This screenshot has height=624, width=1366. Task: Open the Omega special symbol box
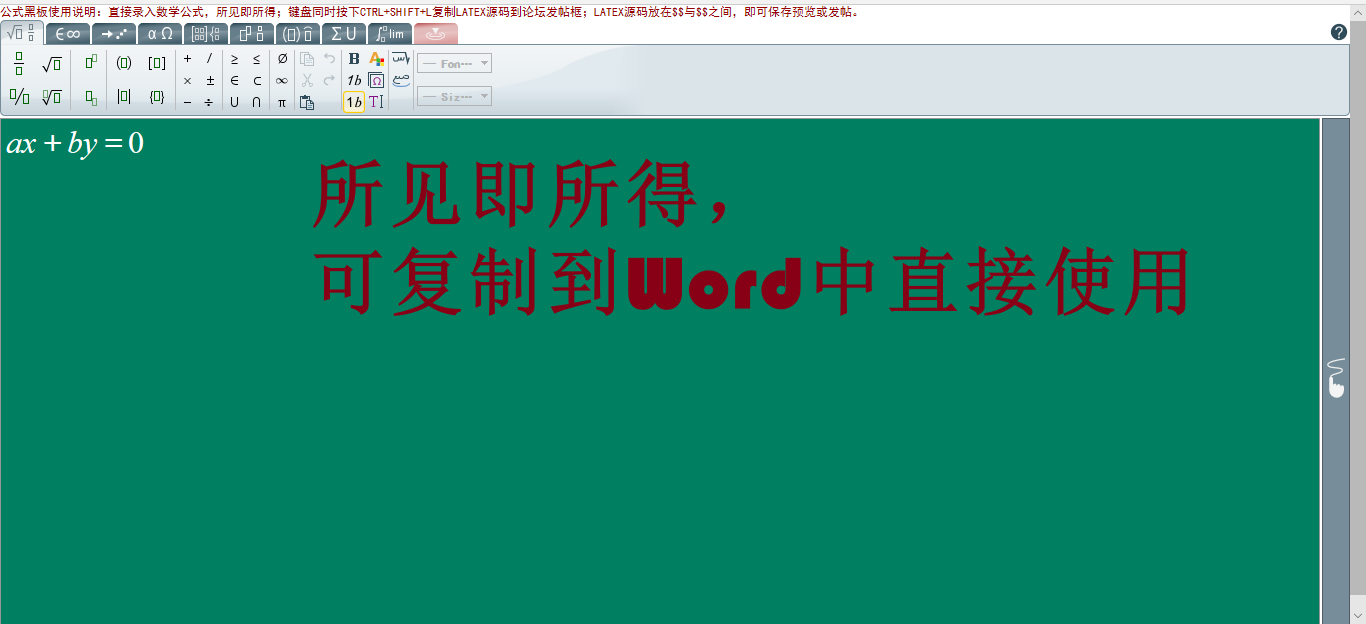[x=376, y=80]
